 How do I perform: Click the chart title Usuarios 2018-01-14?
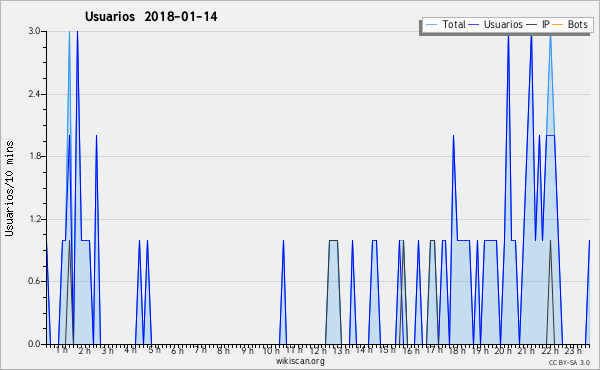pyautogui.click(x=151, y=16)
